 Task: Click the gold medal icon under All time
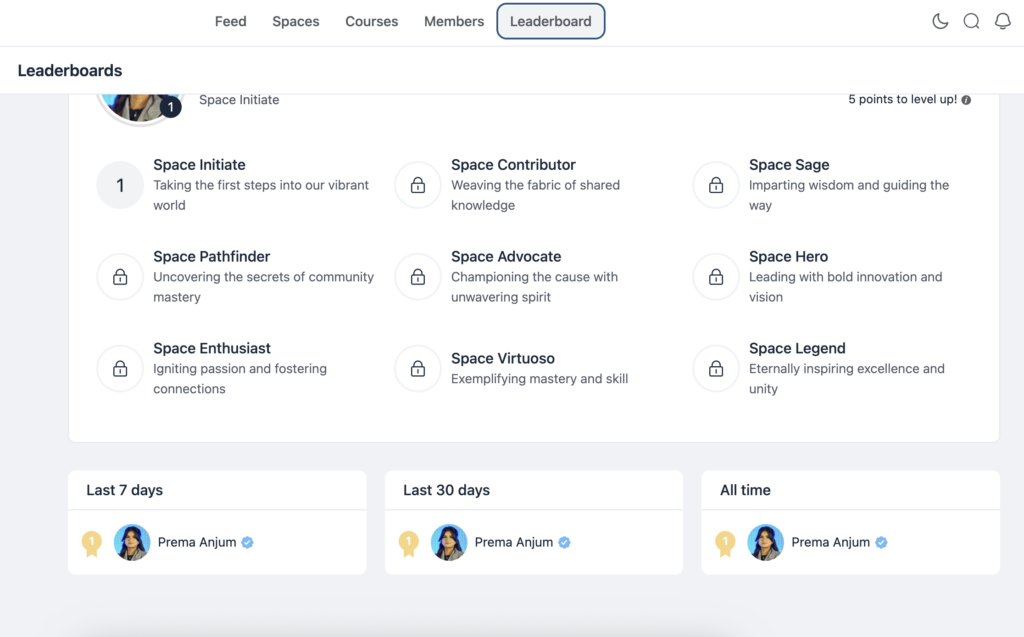[x=726, y=542]
